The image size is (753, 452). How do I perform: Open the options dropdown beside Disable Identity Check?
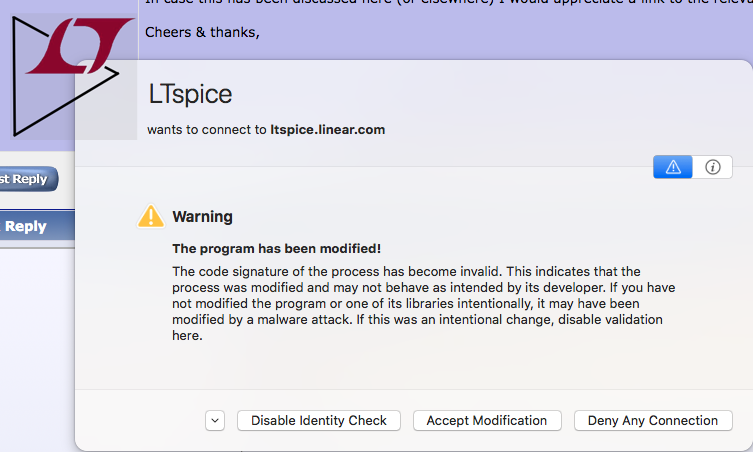click(215, 421)
